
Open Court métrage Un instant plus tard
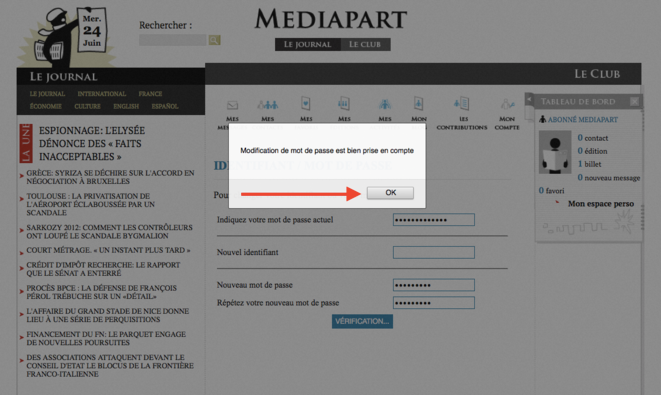[x=108, y=250]
